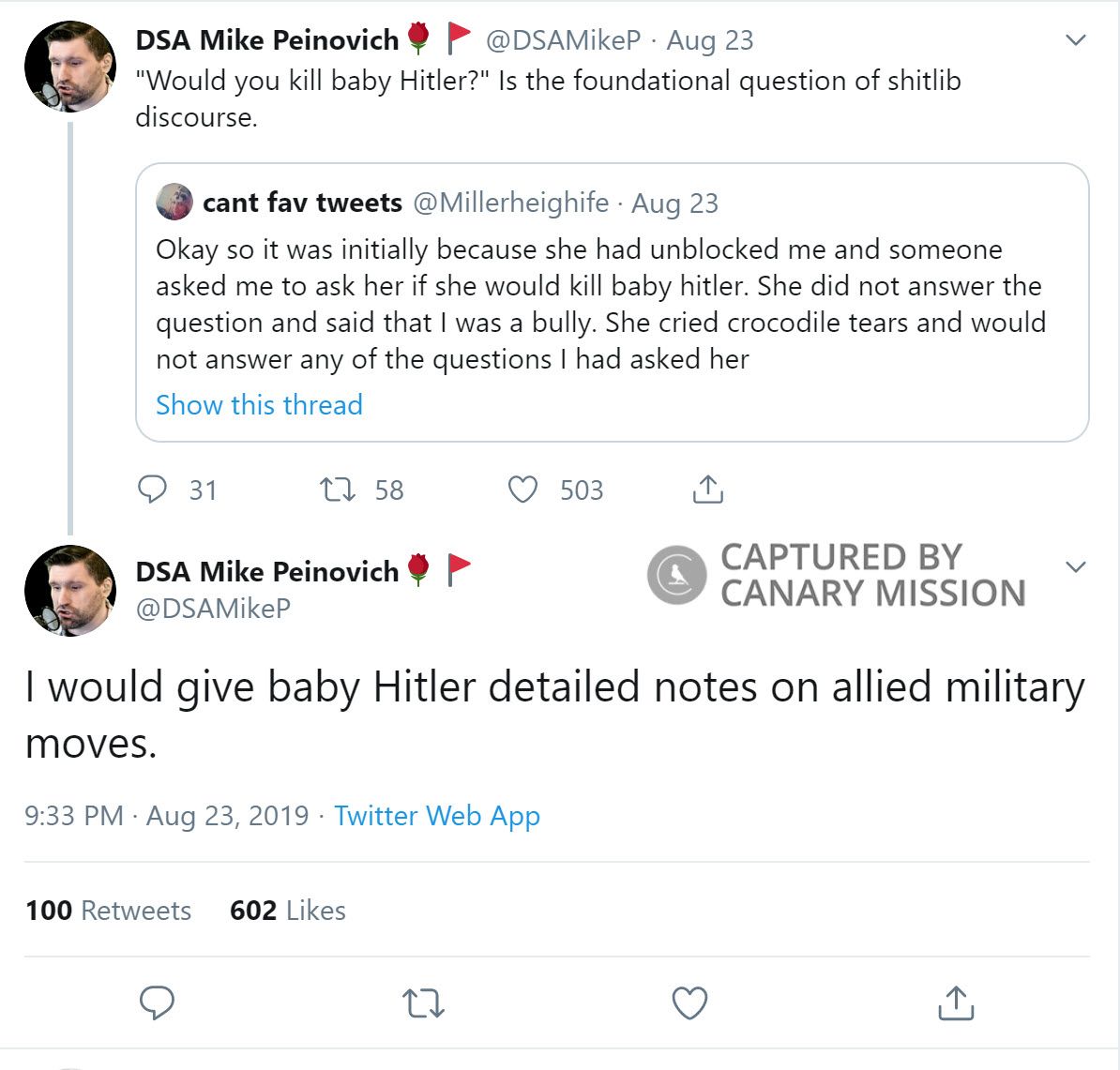Click the @Millerheighife handle in the quoted tweet
Screen dimensions: 1120x1070
click(510, 203)
